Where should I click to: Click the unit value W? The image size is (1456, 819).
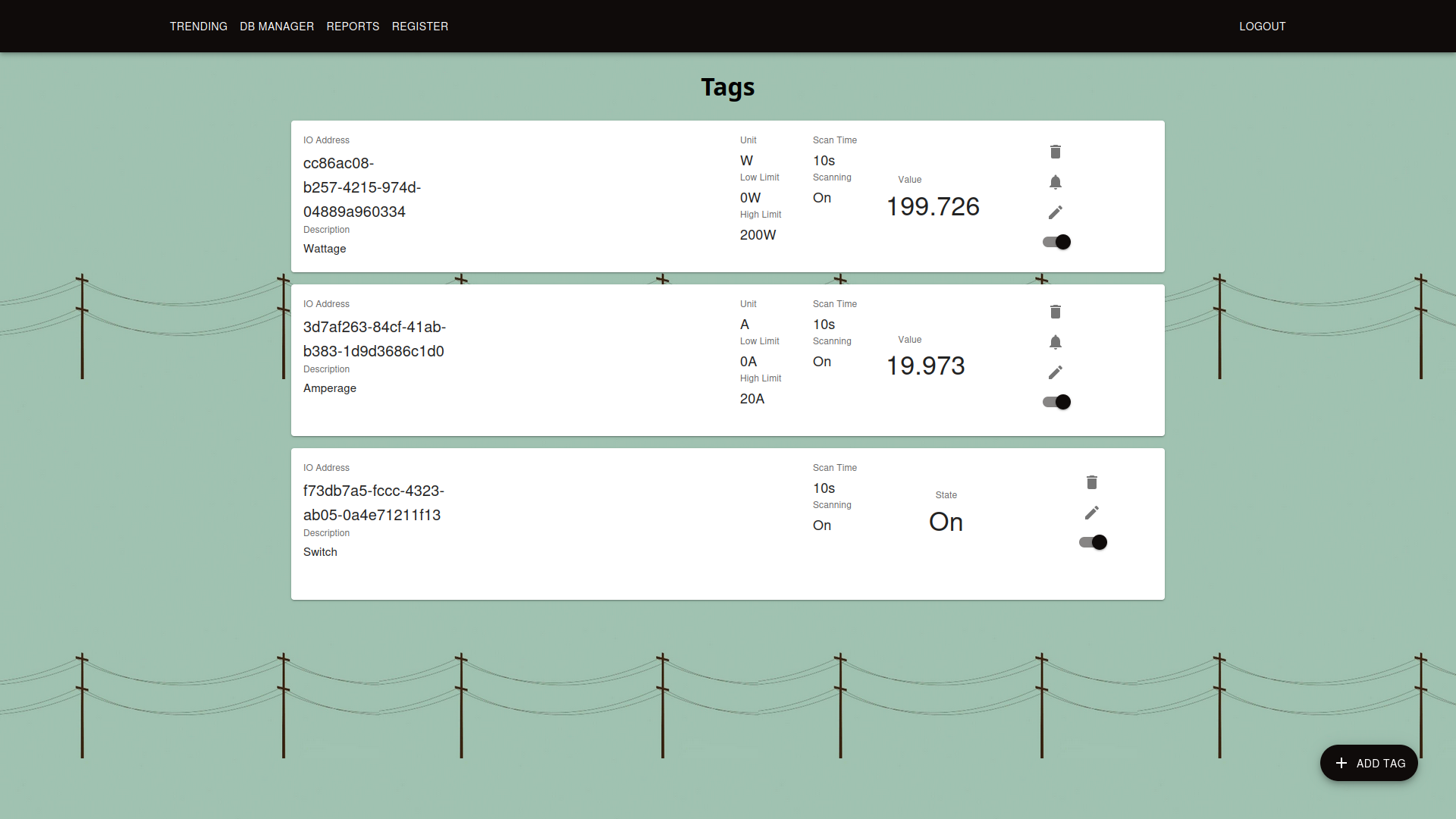tap(747, 161)
